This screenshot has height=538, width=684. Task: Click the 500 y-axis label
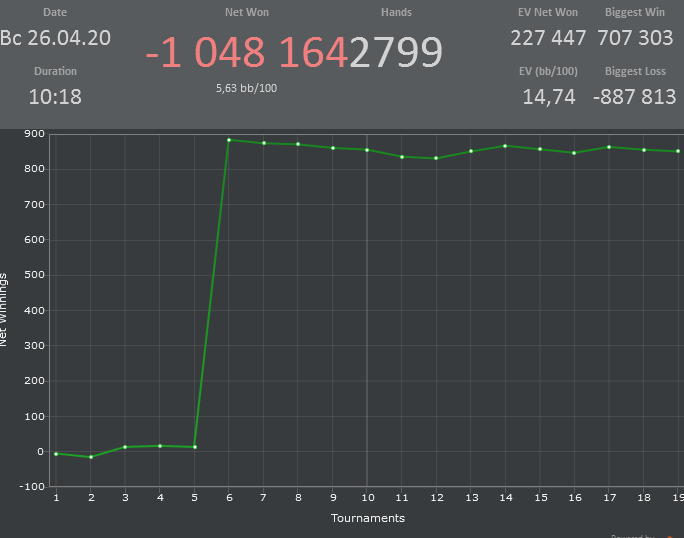tap(34, 275)
